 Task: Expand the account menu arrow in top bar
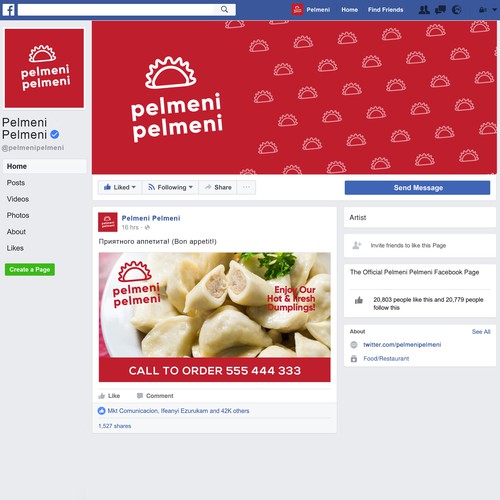point(494,10)
